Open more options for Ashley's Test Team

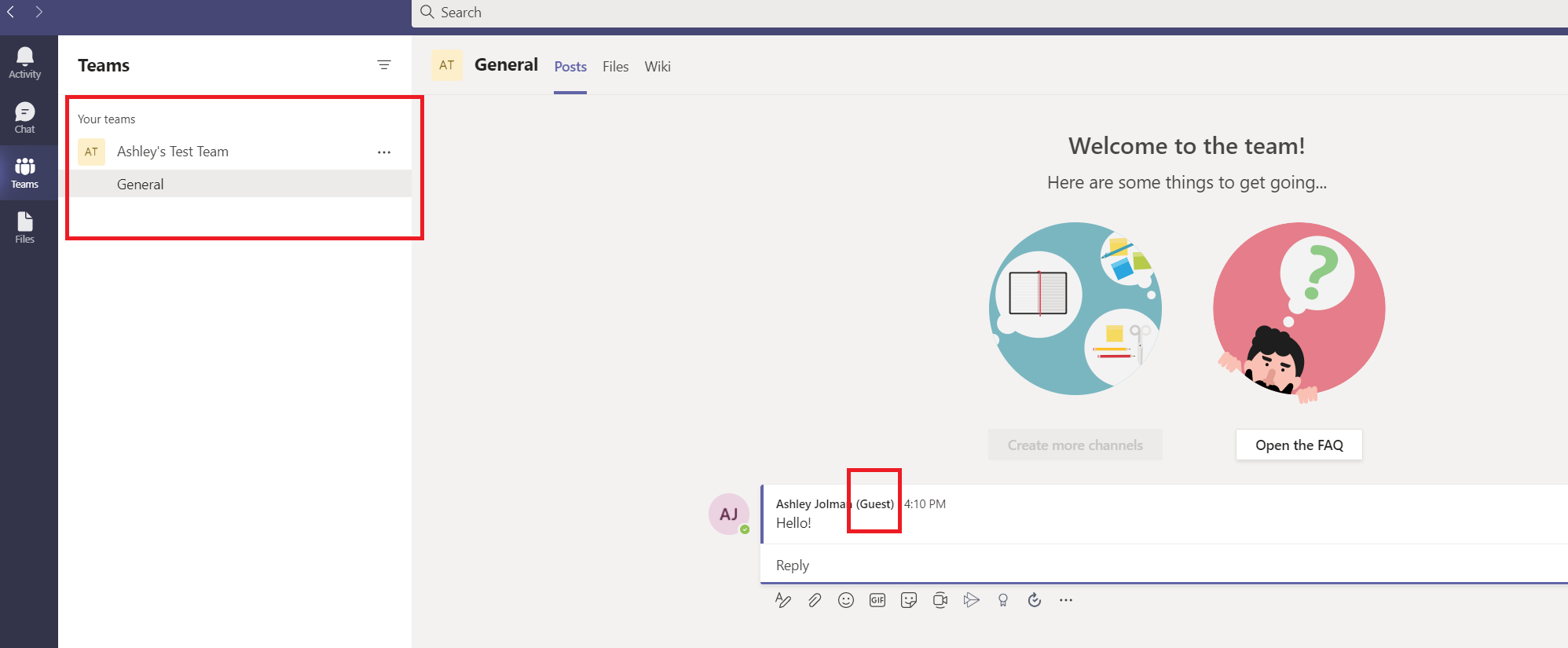coord(384,152)
